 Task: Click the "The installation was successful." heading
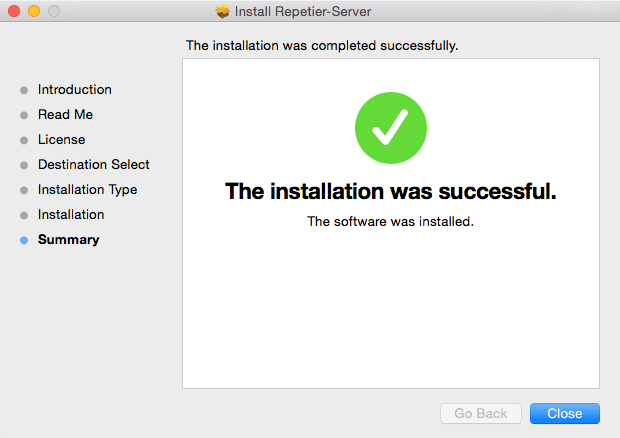391,190
